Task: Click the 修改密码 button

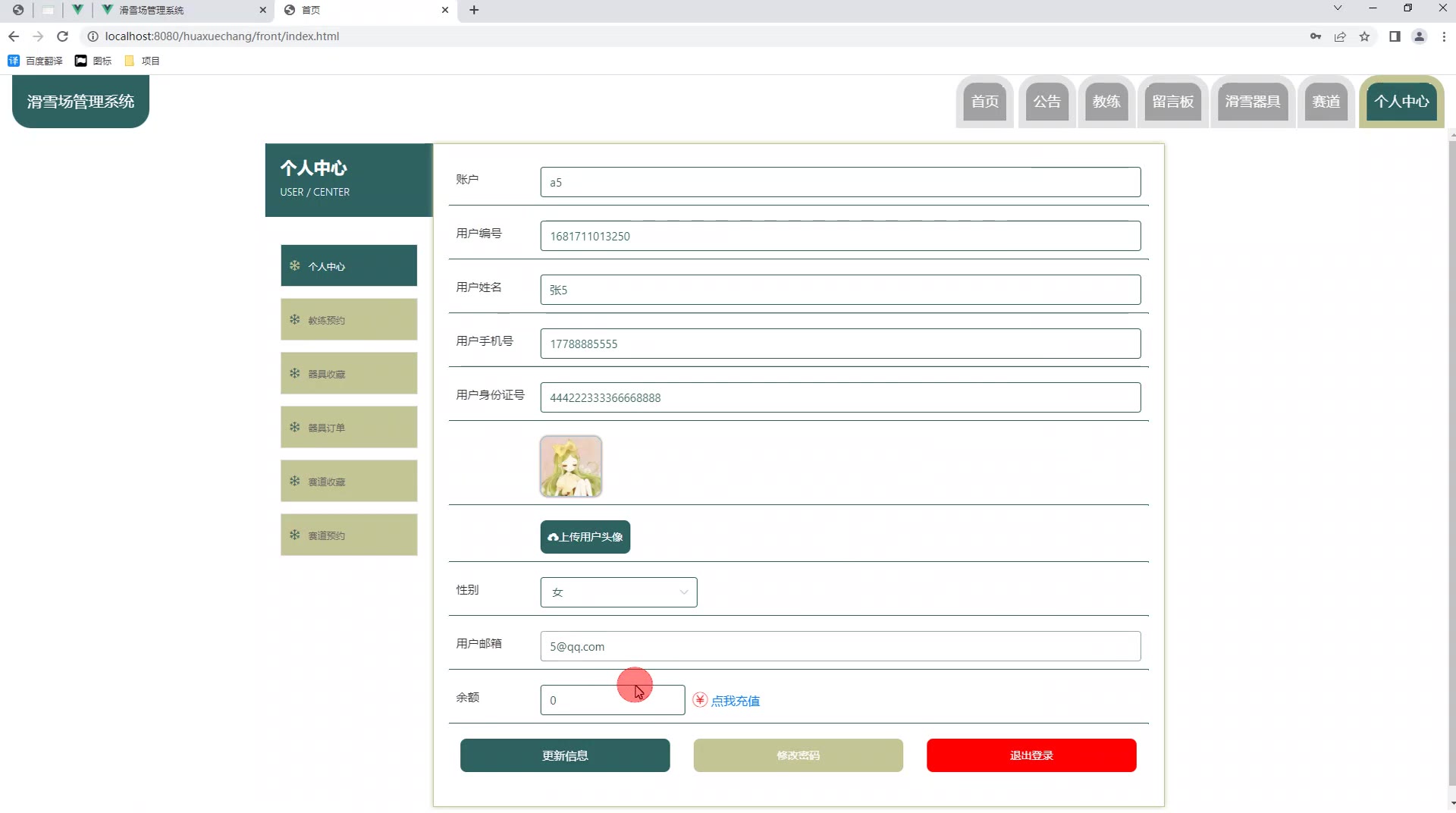Action: coord(799,755)
